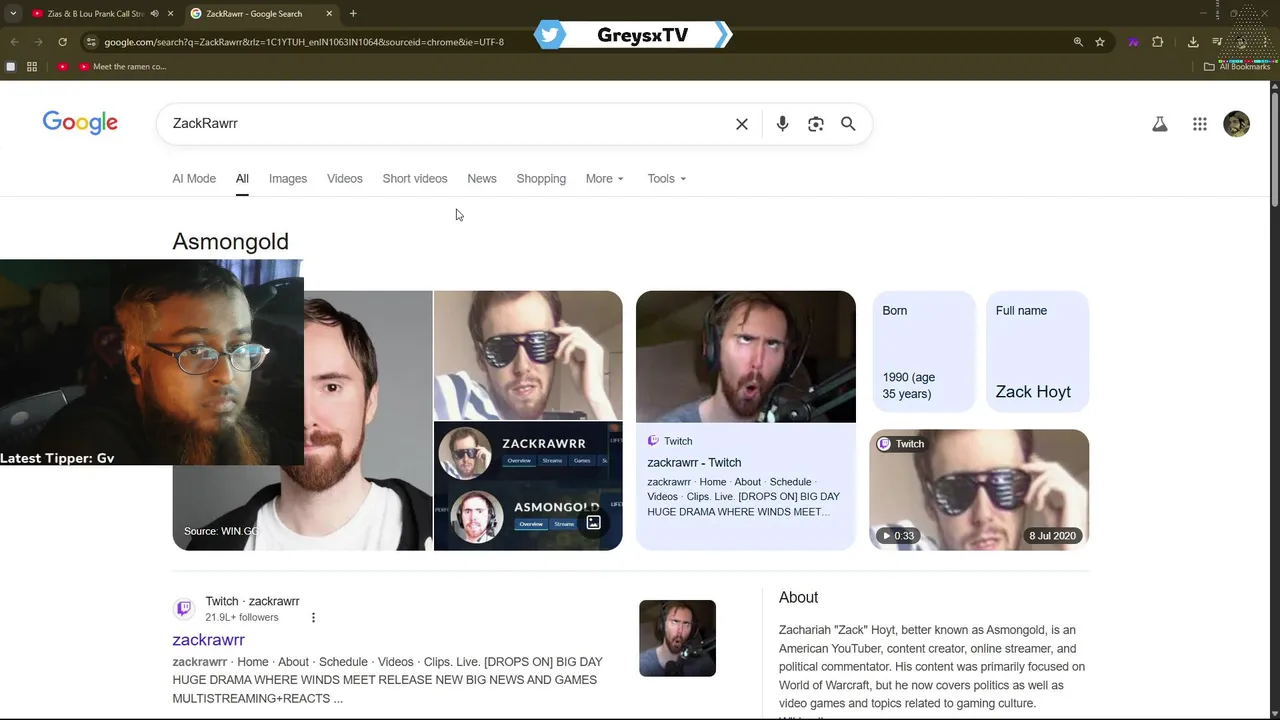Open the Google apps grid
Image resolution: width=1280 pixels, height=720 pixels.
click(1200, 124)
